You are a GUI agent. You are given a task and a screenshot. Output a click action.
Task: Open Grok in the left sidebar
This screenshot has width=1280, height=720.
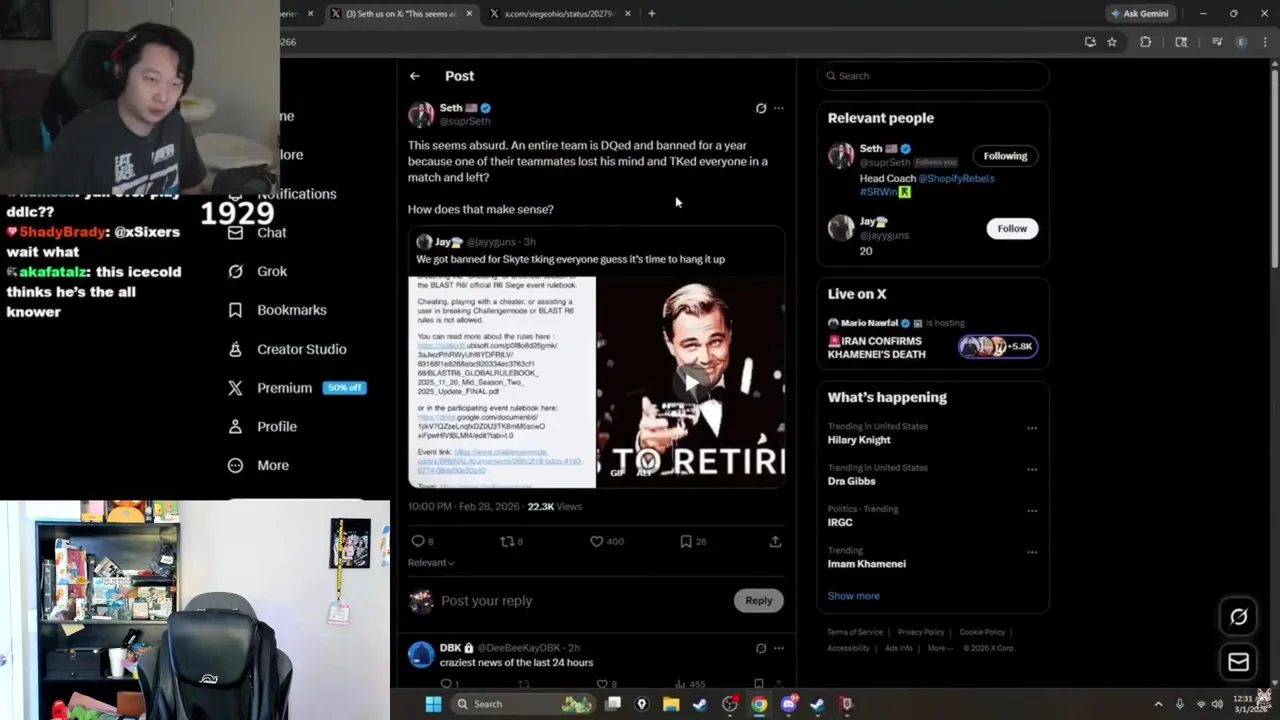point(257,271)
